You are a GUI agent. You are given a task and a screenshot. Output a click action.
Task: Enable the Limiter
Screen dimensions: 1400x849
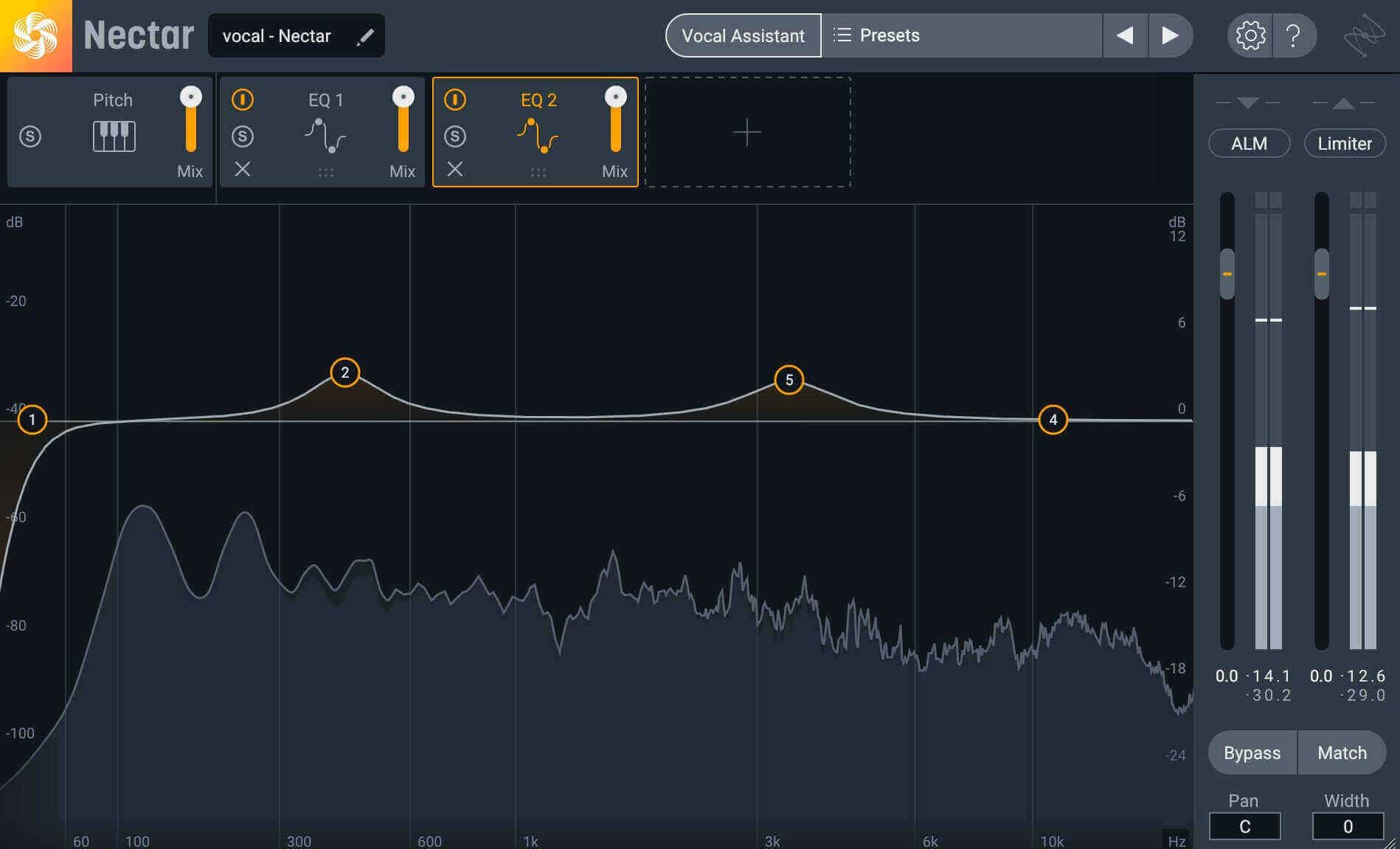point(1345,143)
